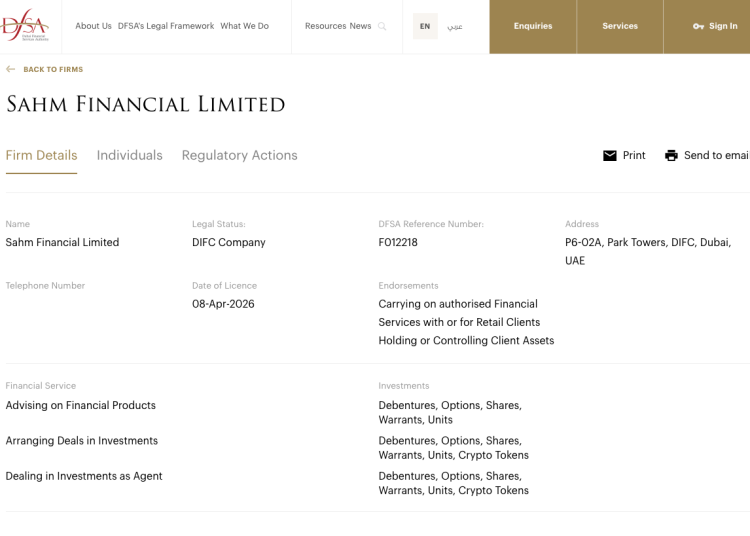The image size is (750, 536).
Task: Open the News section
Action: (x=360, y=26)
